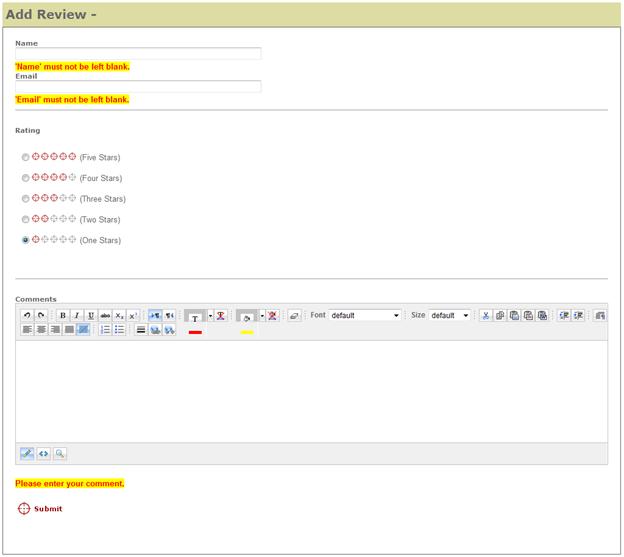Click the background color paint bucket button
The image size is (624, 557).
tap(247, 316)
